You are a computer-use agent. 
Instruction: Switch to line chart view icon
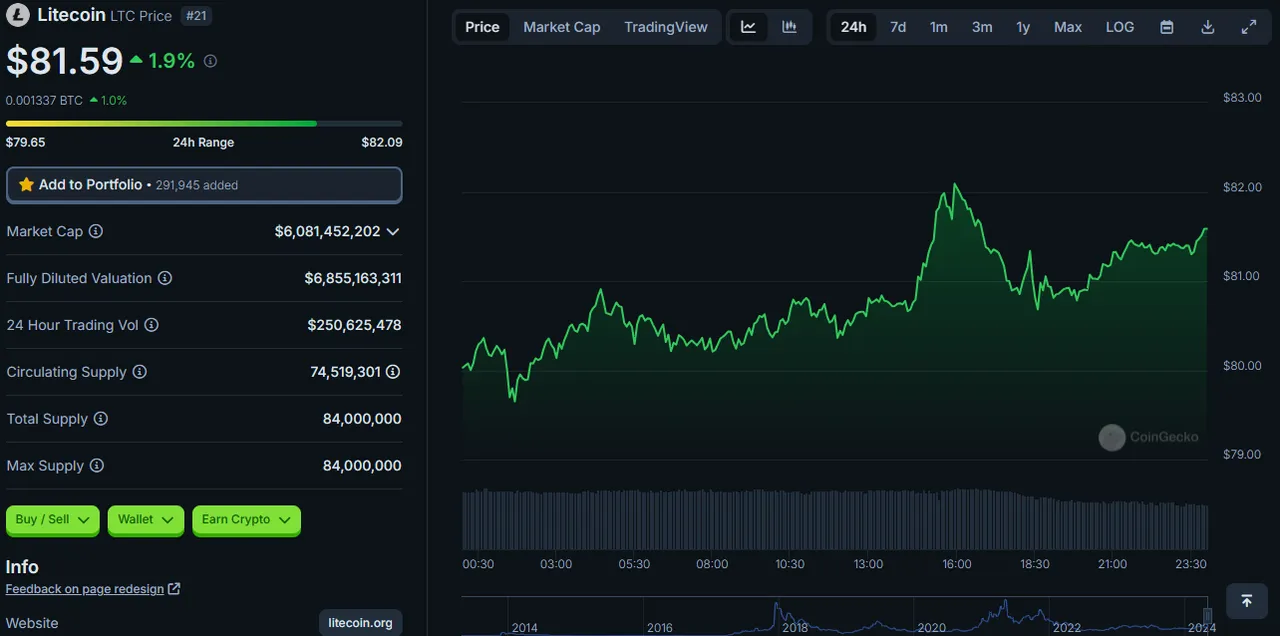748,27
